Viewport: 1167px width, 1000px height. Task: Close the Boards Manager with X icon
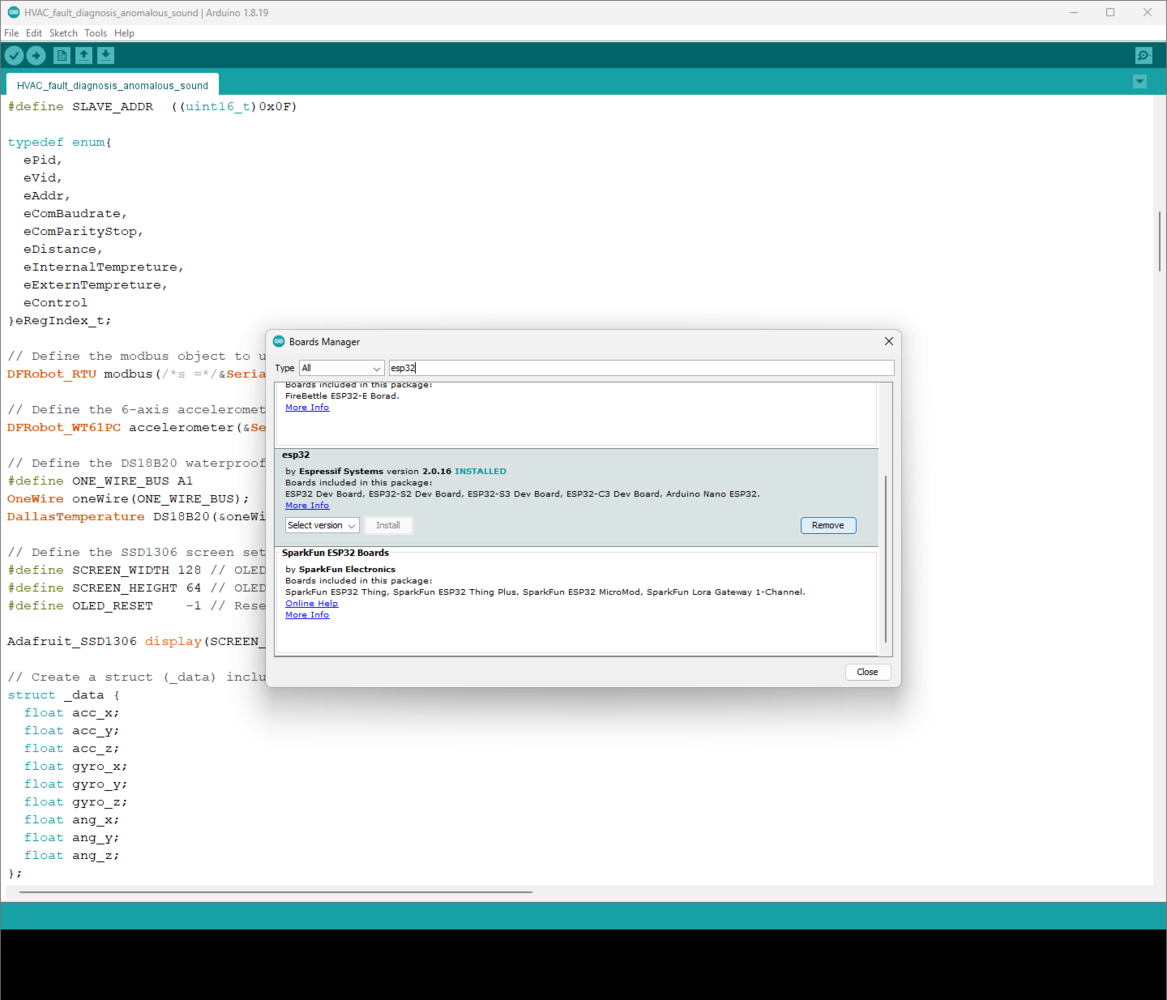(888, 341)
